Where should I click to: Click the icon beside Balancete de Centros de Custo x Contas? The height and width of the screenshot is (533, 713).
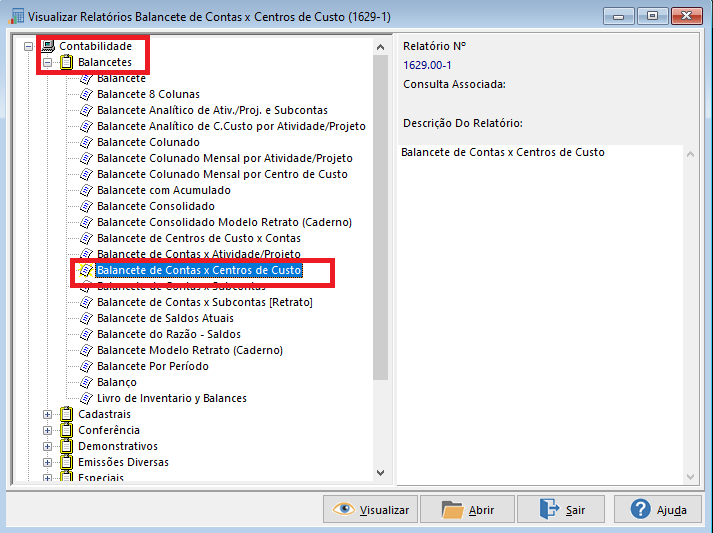coord(86,238)
